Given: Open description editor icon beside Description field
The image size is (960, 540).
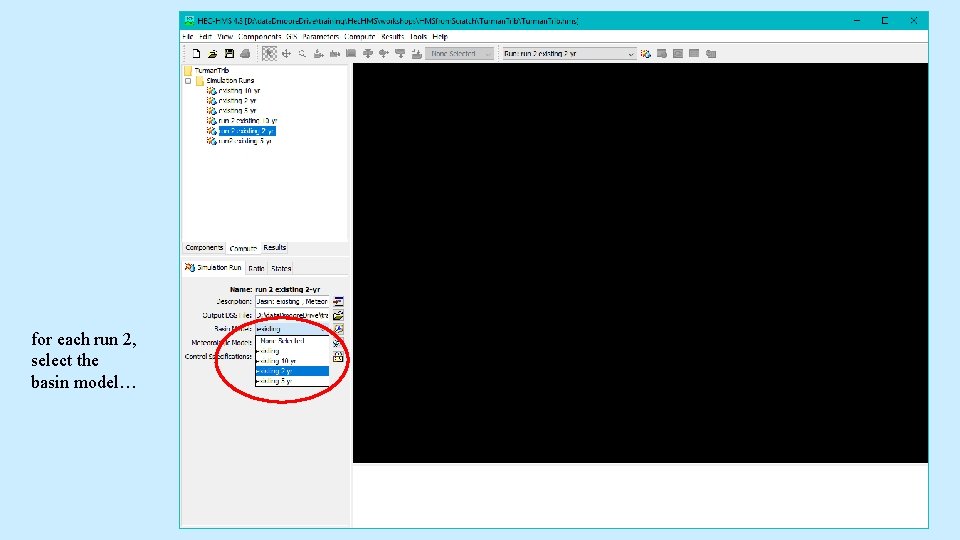Looking at the screenshot, I should point(338,301).
